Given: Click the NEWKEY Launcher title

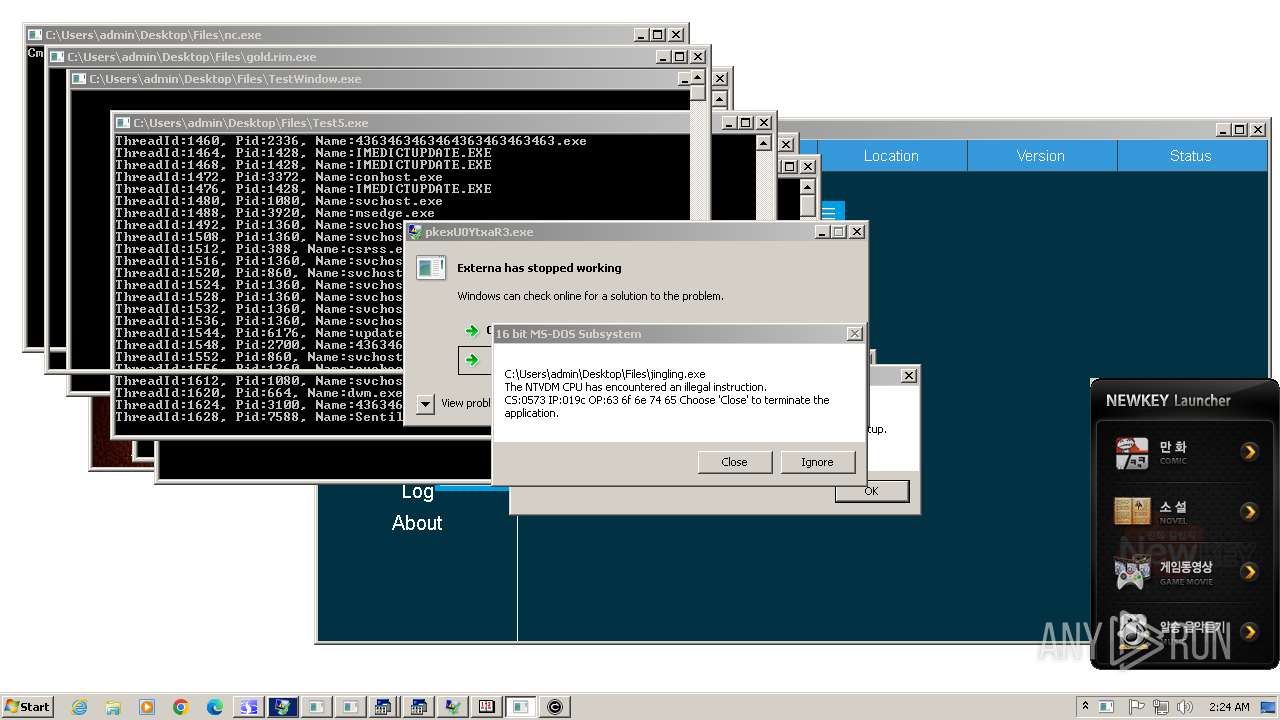Looking at the screenshot, I should pos(1168,400).
